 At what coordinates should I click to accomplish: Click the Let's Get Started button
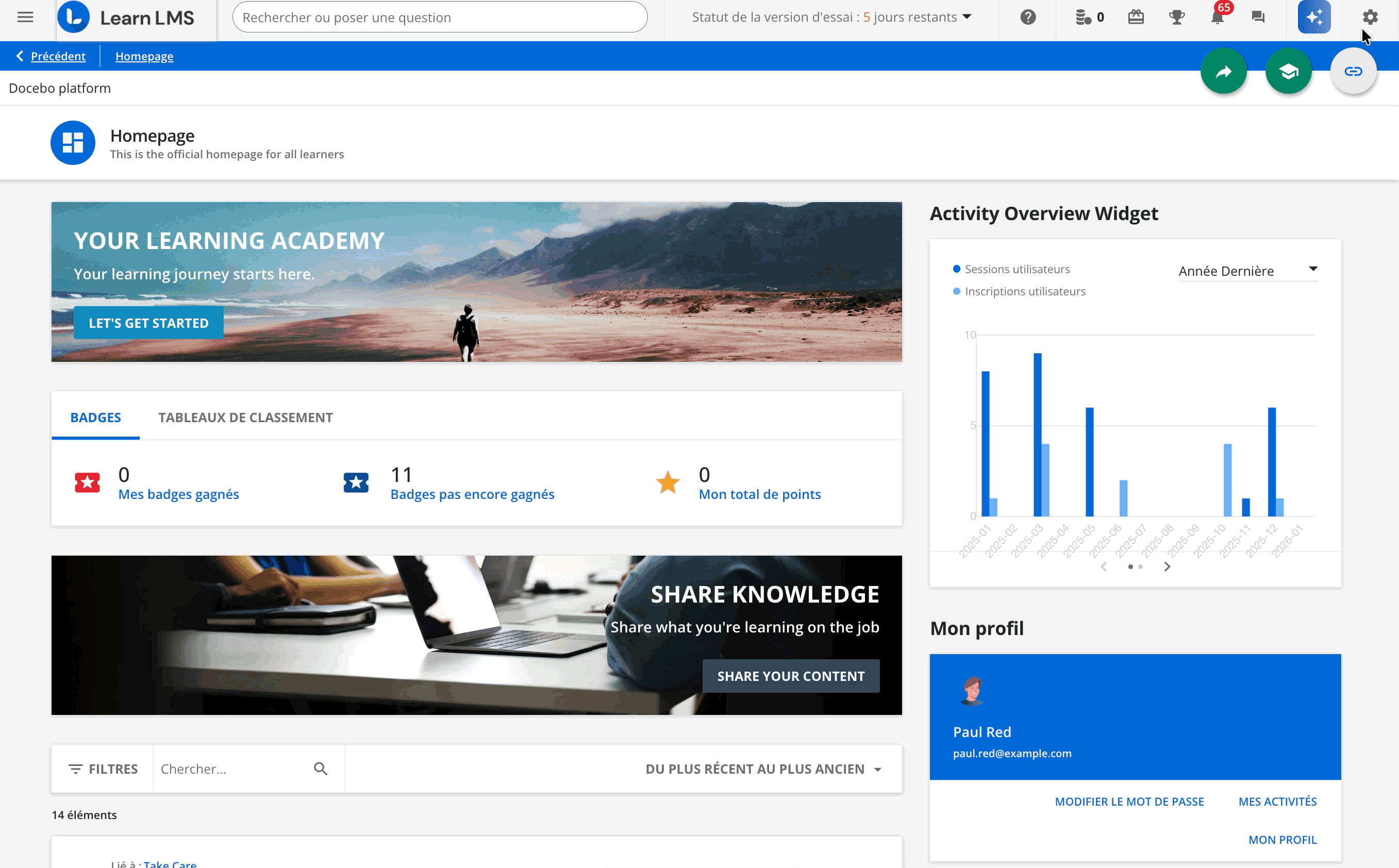[x=148, y=323]
